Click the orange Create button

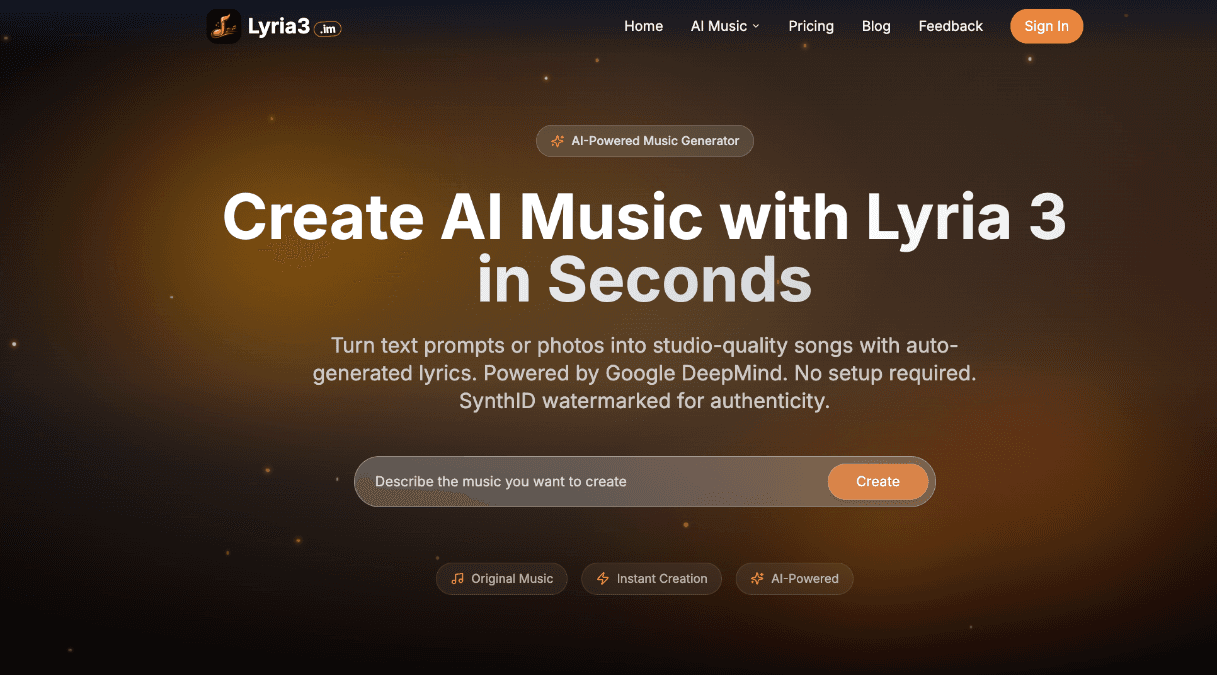[x=878, y=482]
